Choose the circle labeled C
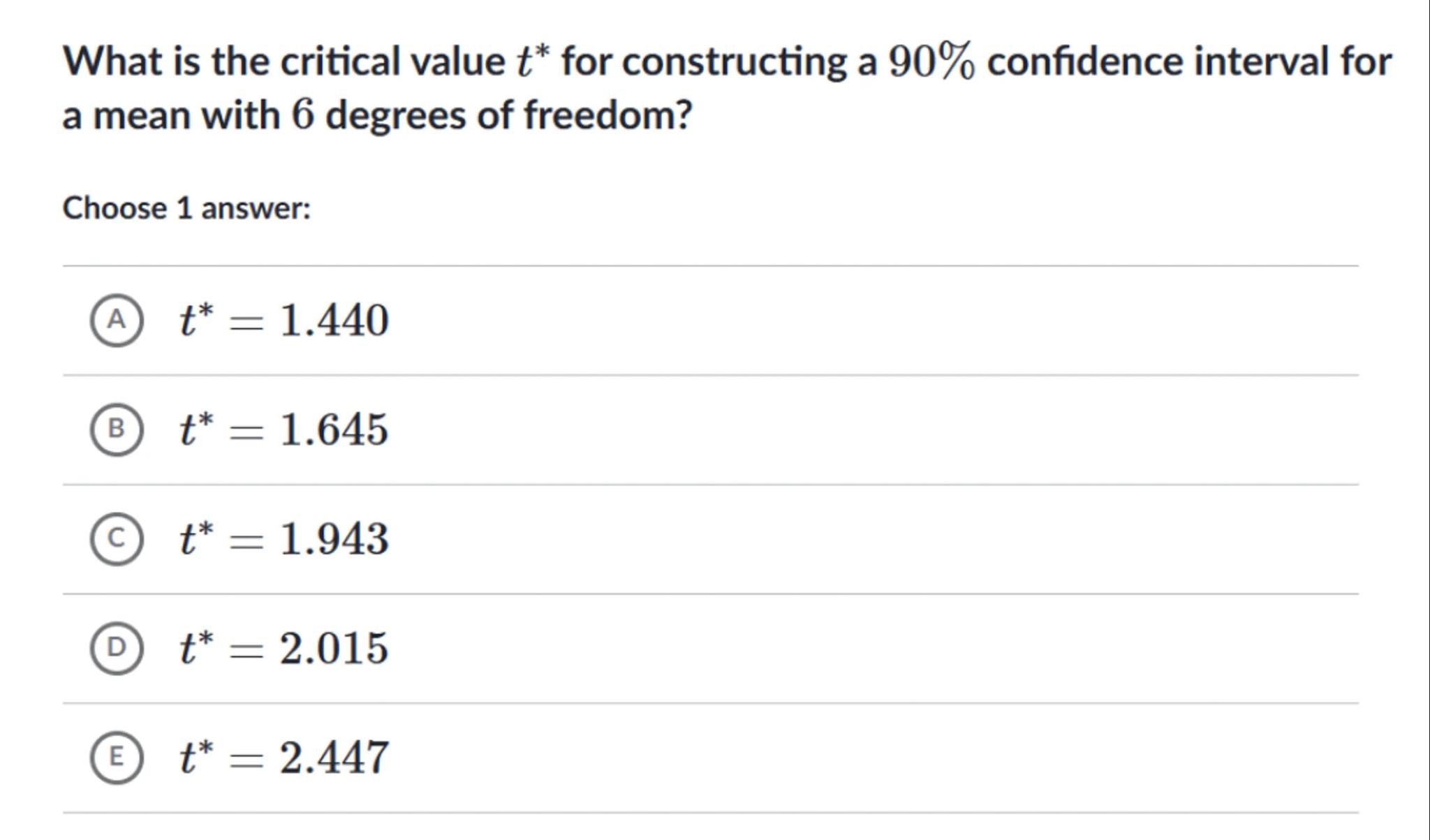This screenshot has width=1430, height=840. tap(117, 538)
